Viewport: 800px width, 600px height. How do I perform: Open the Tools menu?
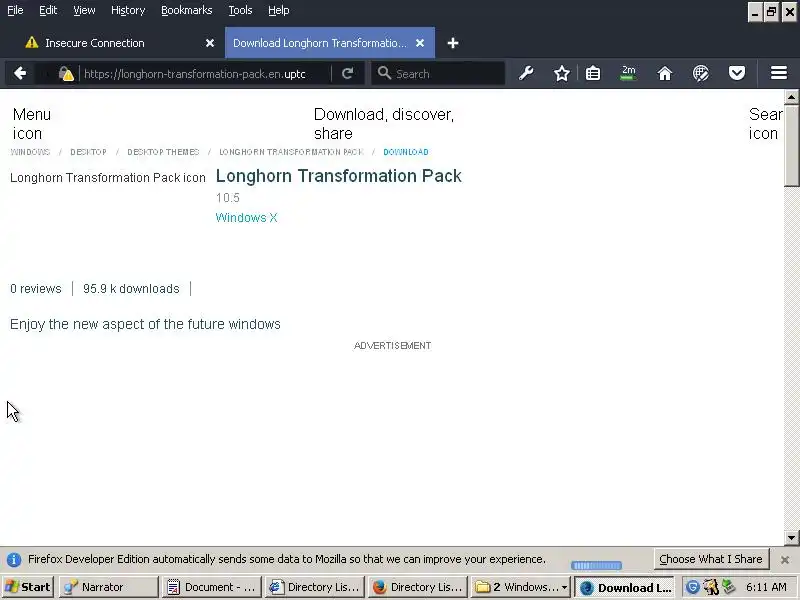(240, 10)
